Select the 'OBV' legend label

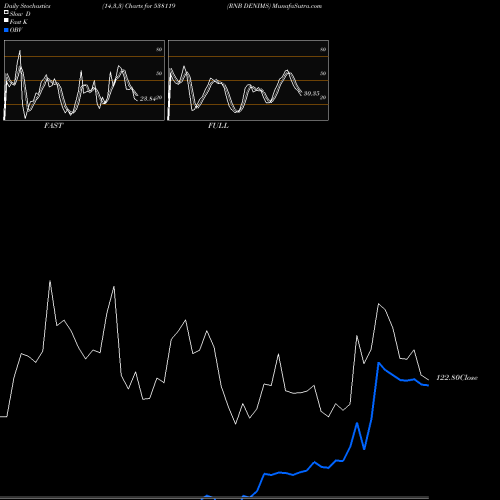16,30
